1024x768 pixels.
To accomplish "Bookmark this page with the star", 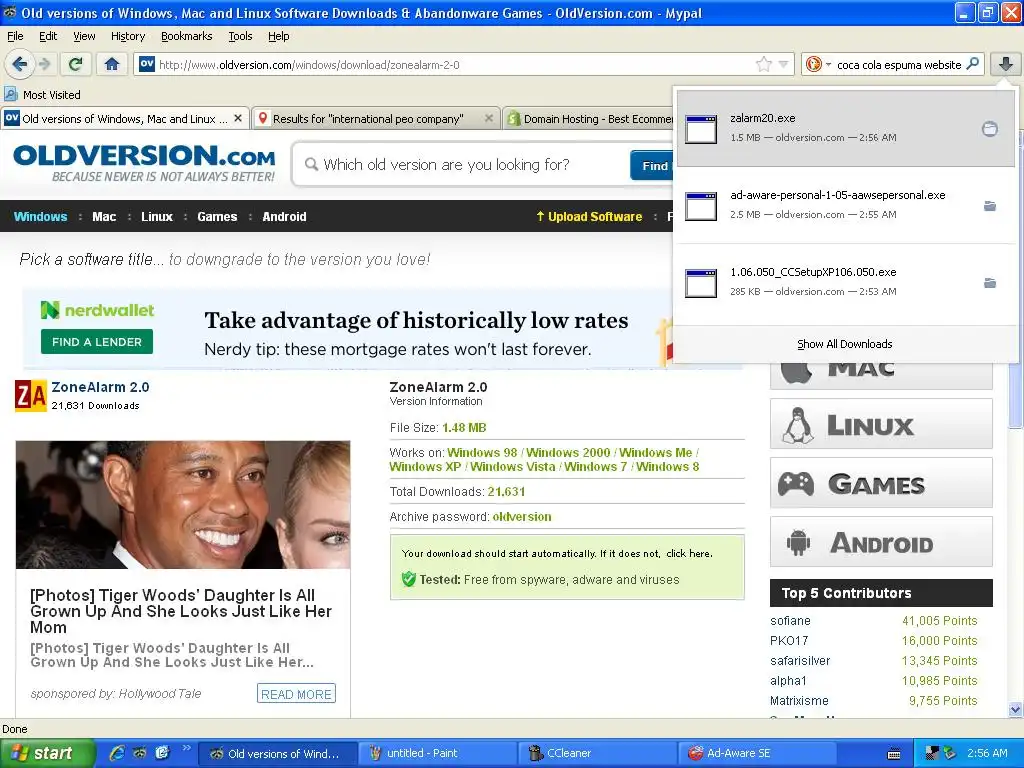I will coord(763,64).
